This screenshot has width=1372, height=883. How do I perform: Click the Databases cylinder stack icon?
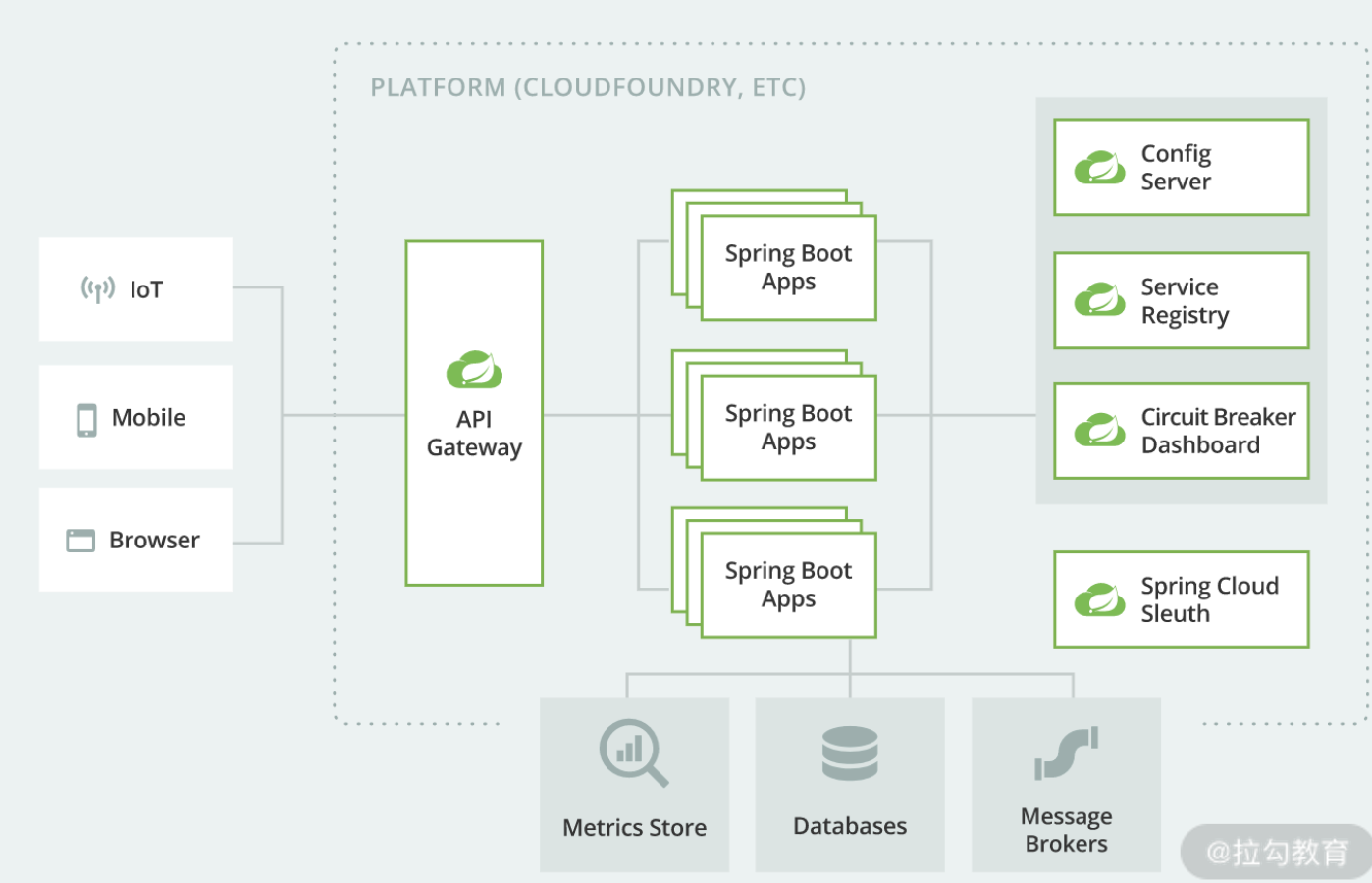coord(850,753)
